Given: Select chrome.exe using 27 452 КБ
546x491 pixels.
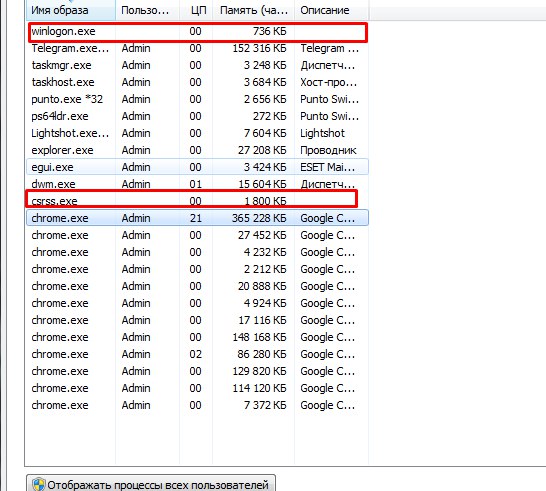Looking at the screenshot, I should tap(197, 235).
